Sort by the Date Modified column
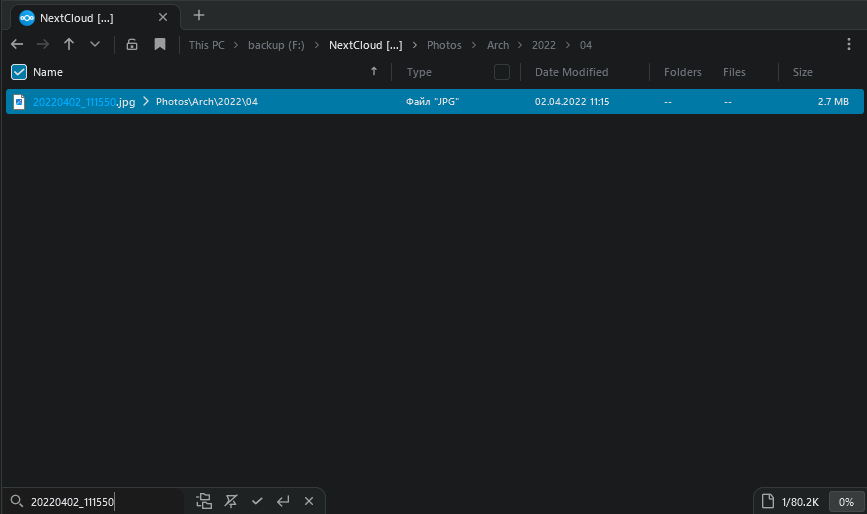This screenshot has width=867, height=514. [x=571, y=72]
